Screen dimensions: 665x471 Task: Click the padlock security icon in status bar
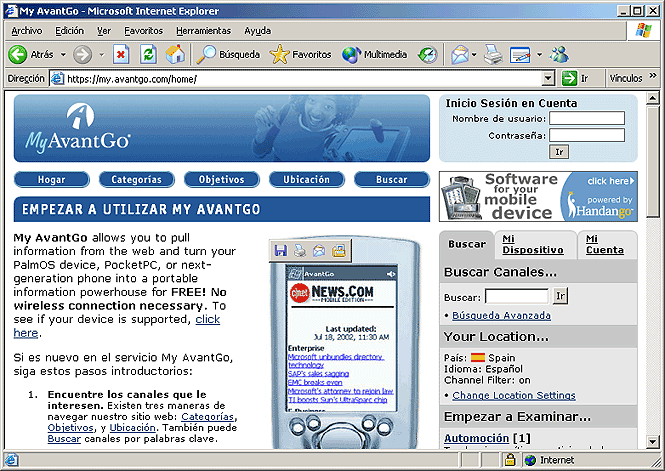click(510, 460)
